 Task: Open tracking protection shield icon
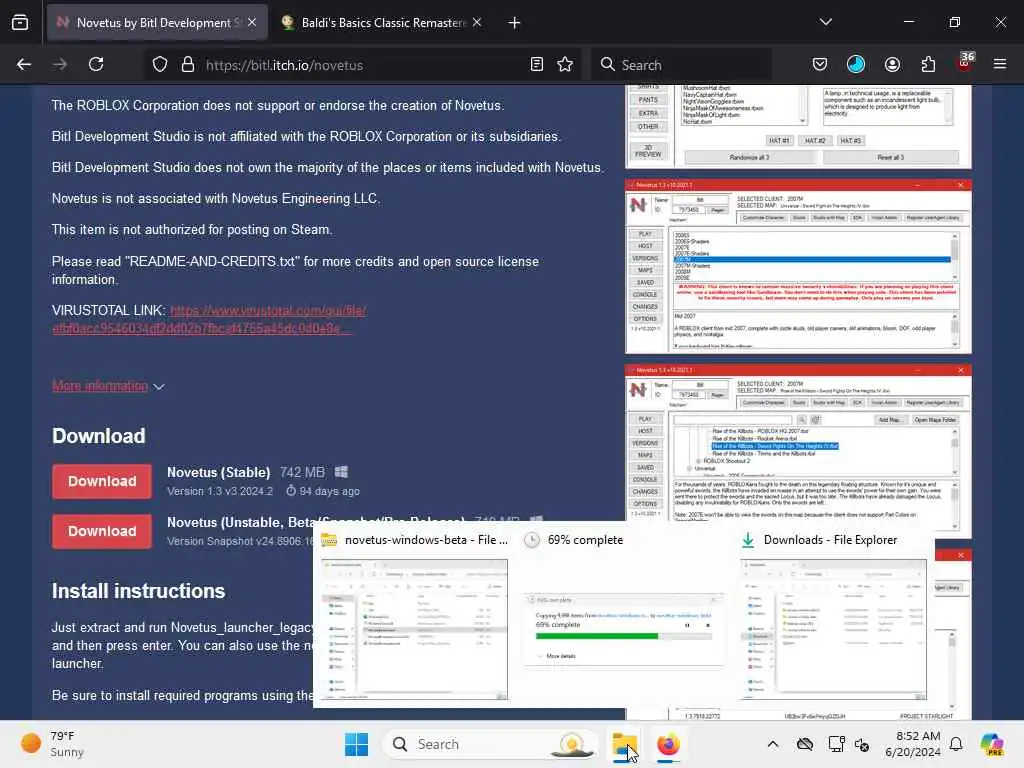click(160, 65)
